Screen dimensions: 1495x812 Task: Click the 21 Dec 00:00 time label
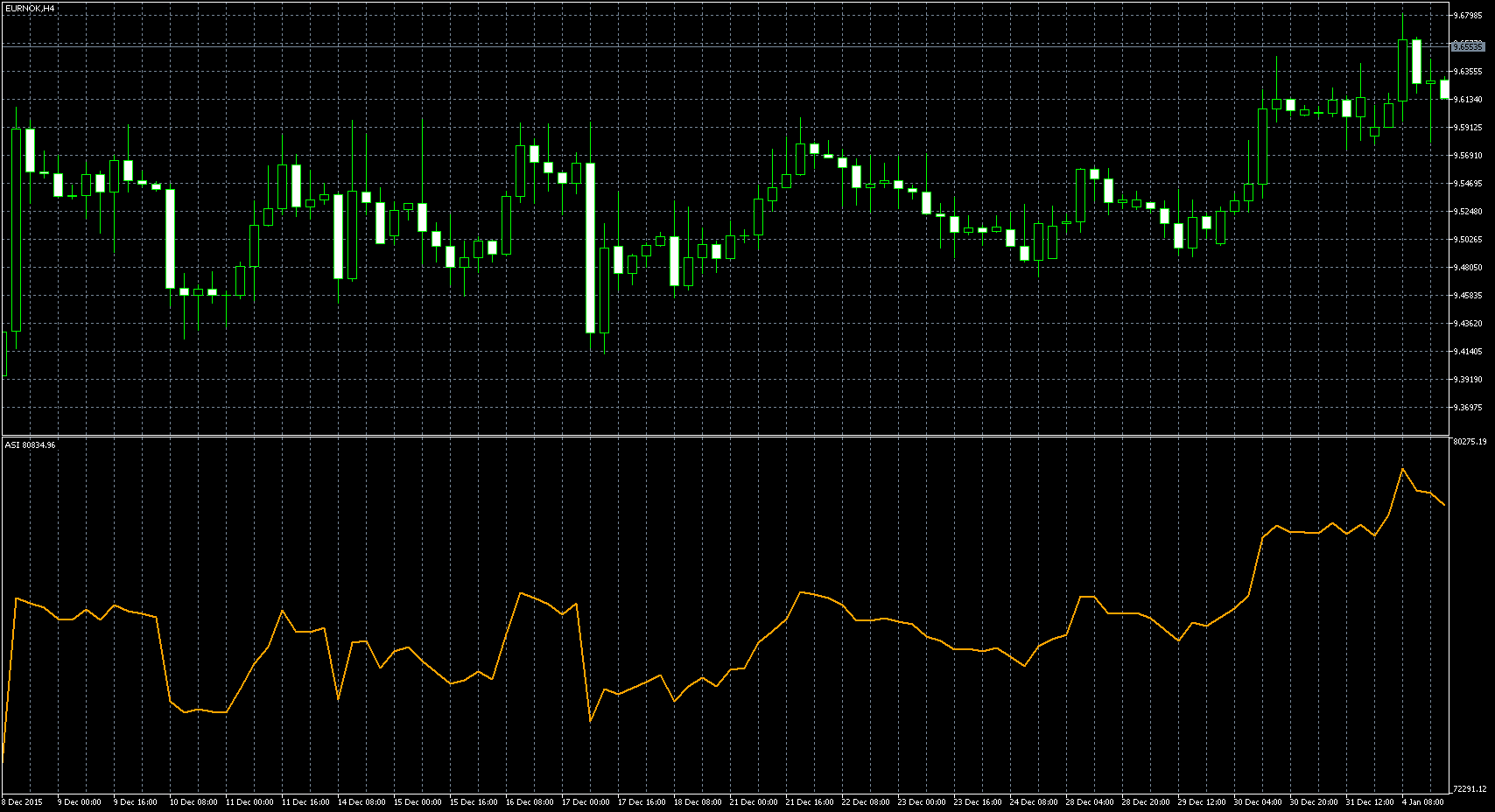point(754,802)
